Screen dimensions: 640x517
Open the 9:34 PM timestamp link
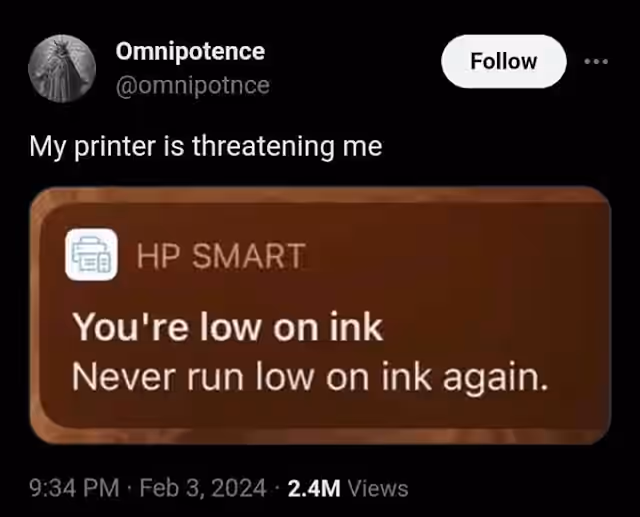point(74,488)
